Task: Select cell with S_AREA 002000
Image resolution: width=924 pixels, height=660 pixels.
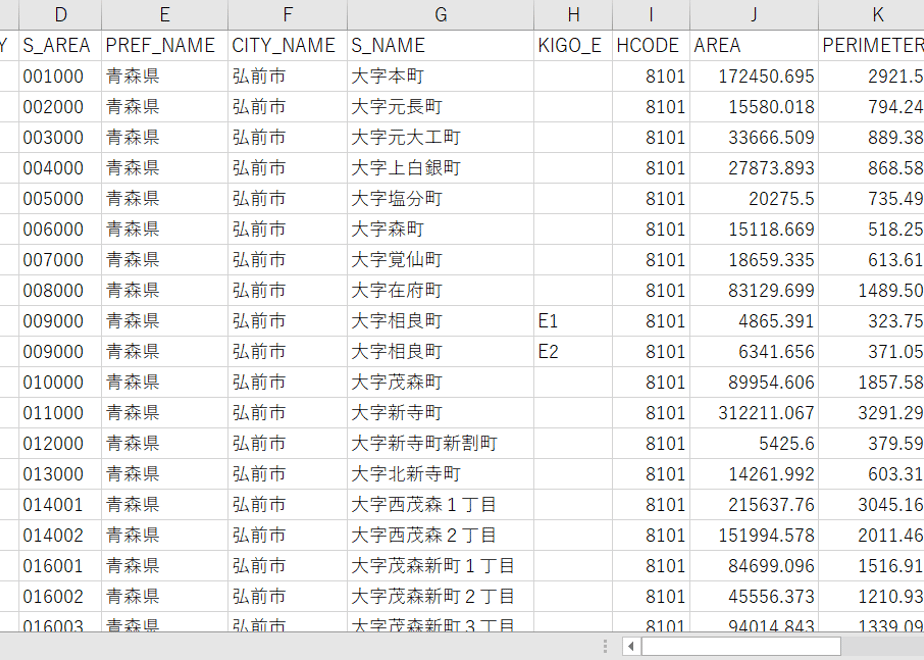Action: tap(60, 107)
